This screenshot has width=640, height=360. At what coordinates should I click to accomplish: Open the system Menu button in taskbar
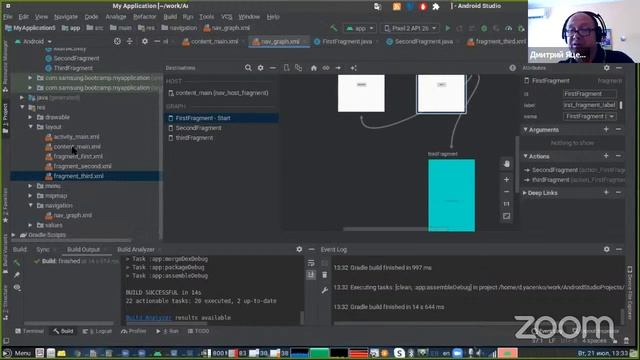(17, 353)
